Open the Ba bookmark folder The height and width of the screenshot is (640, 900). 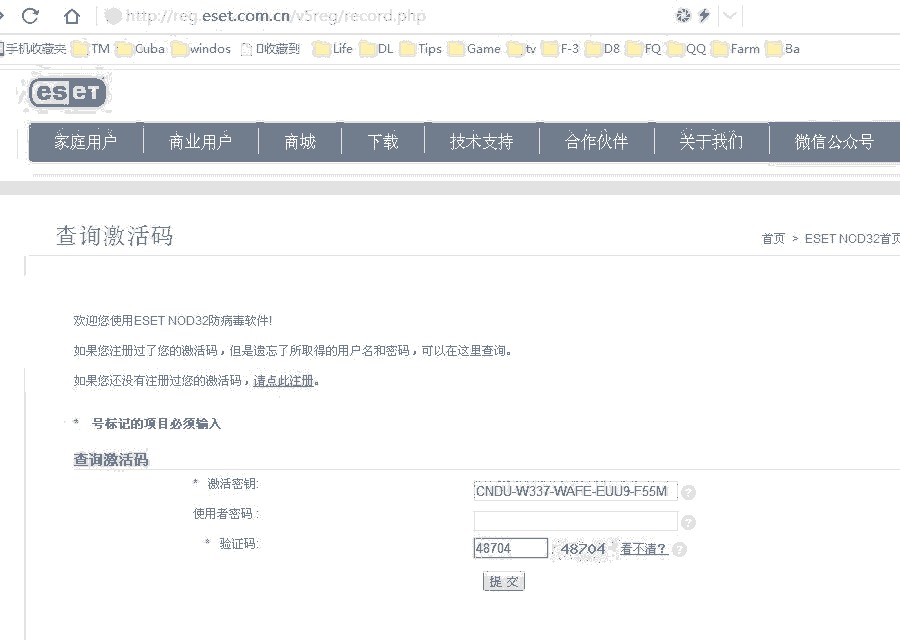click(x=783, y=49)
